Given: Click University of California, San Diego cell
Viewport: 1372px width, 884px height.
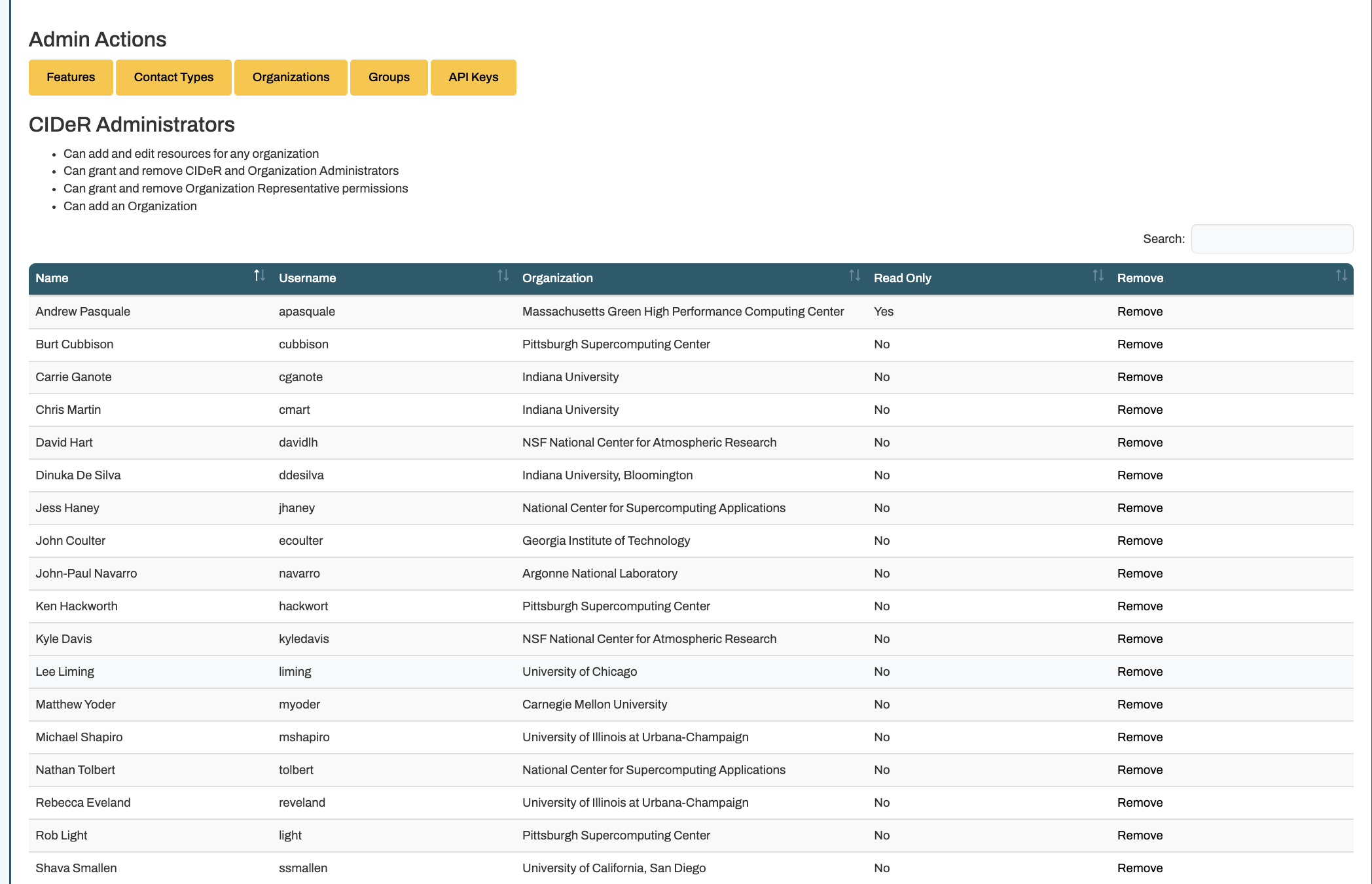Looking at the screenshot, I should point(613,868).
